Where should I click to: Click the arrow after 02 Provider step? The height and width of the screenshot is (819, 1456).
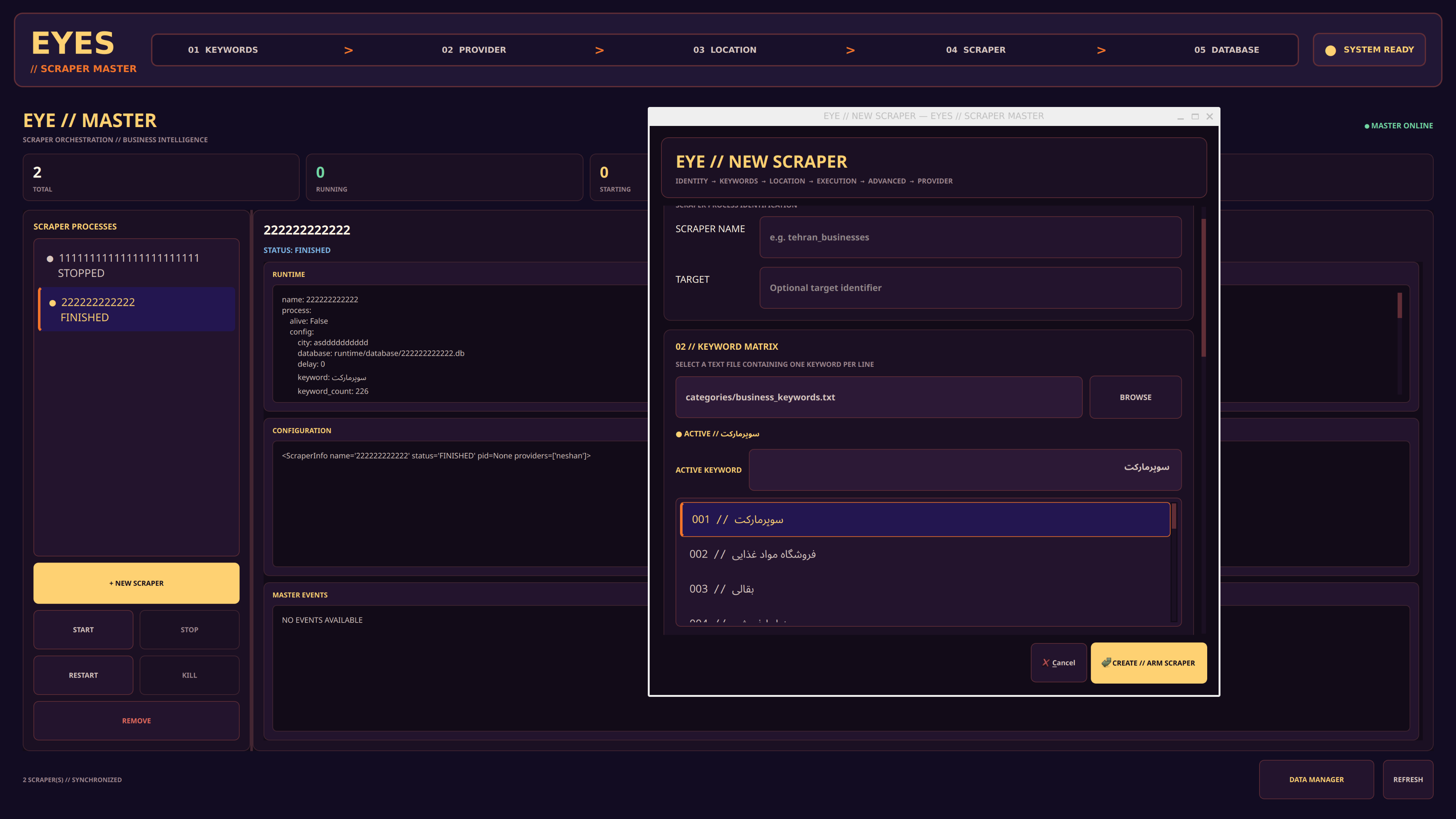click(x=600, y=50)
